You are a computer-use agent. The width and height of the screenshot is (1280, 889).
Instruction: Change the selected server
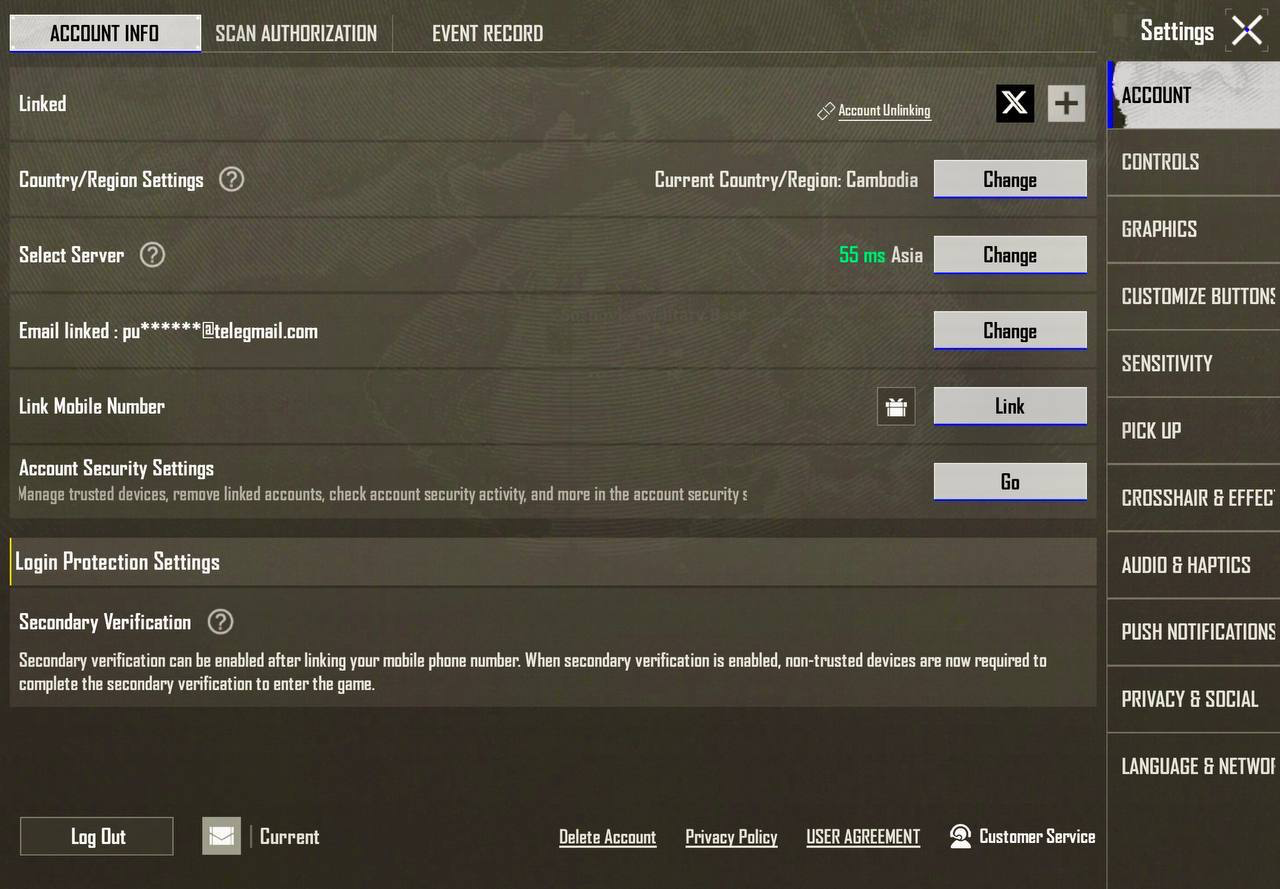coord(1010,255)
